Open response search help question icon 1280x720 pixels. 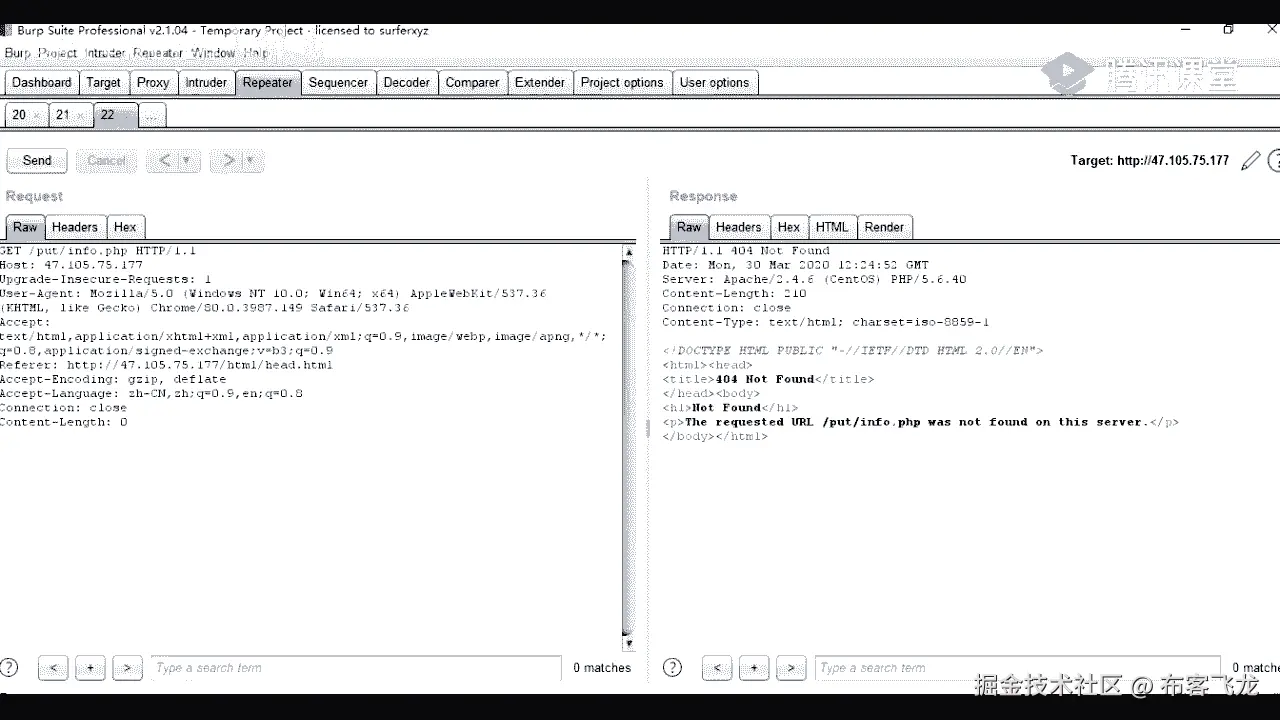coord(672,667)
